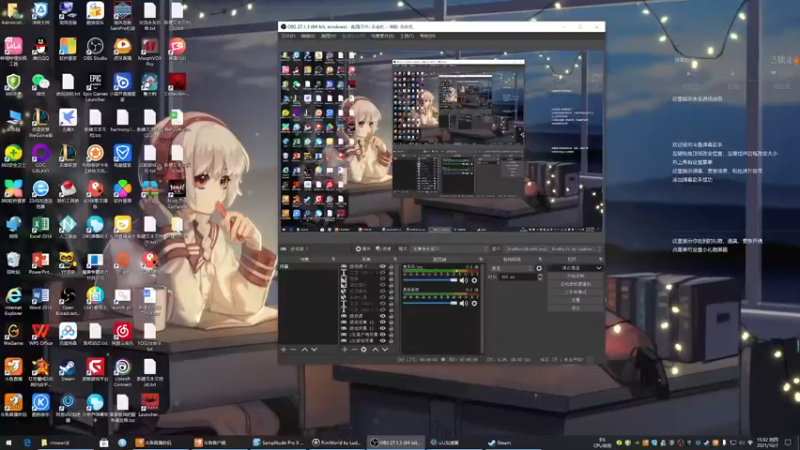Open the 编辑(E) menu in OBS

(308, 36)
